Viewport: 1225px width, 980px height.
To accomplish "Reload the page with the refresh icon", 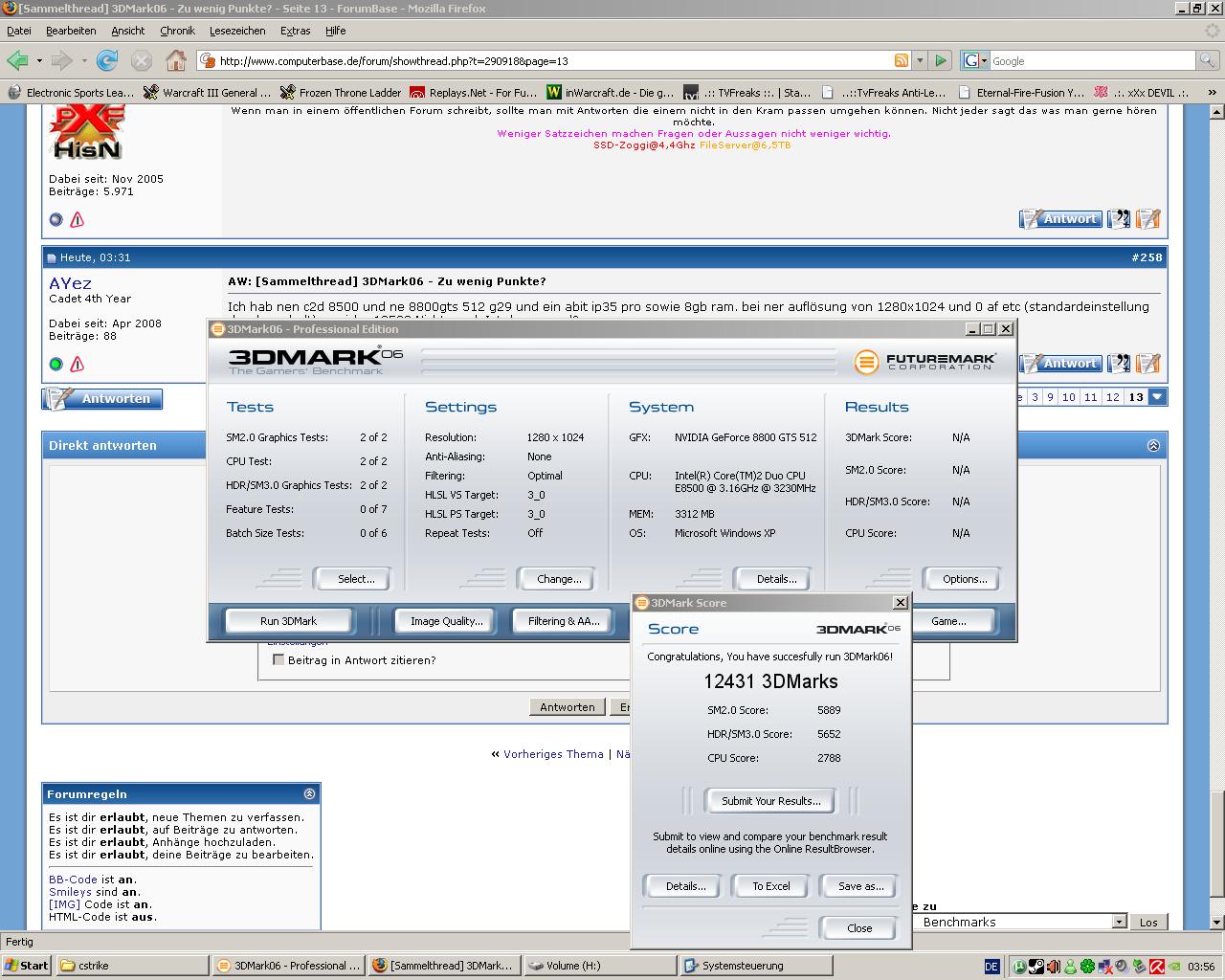I will coord(107,60).
